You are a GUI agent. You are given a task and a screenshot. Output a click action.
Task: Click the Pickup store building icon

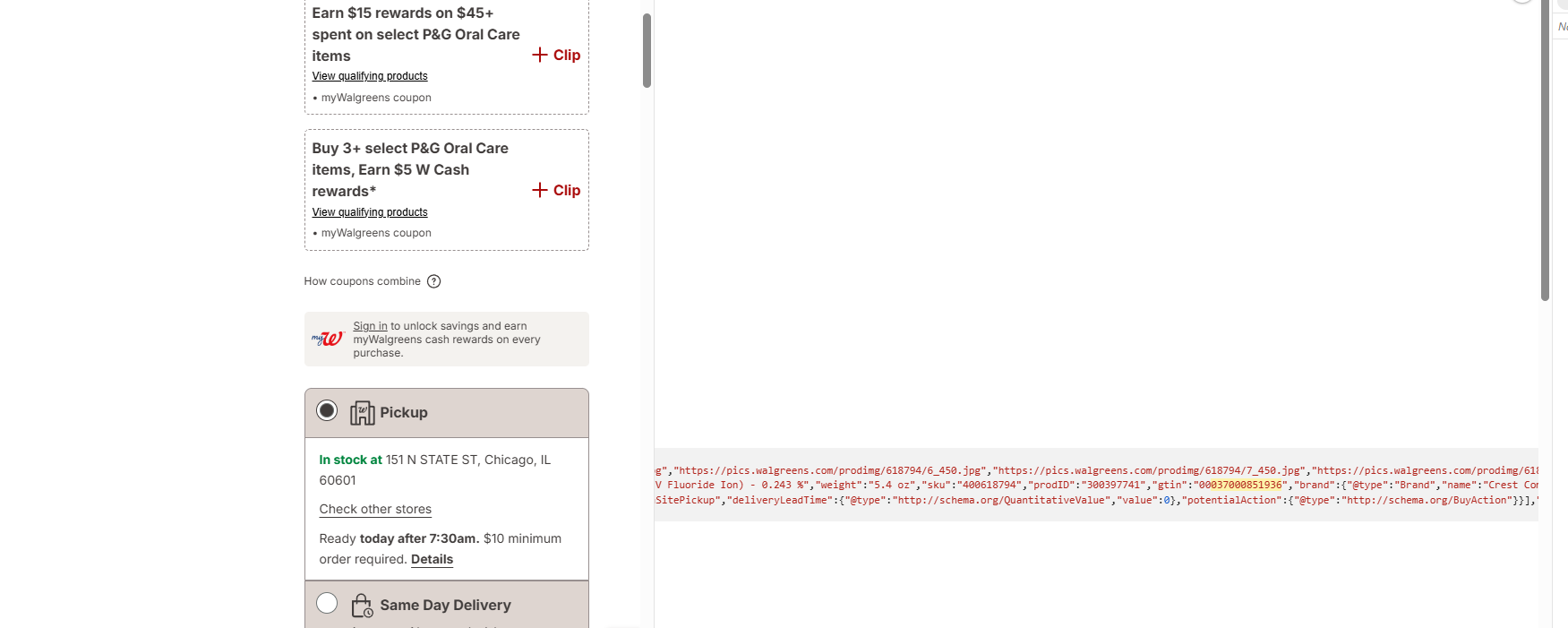[363, 412]
